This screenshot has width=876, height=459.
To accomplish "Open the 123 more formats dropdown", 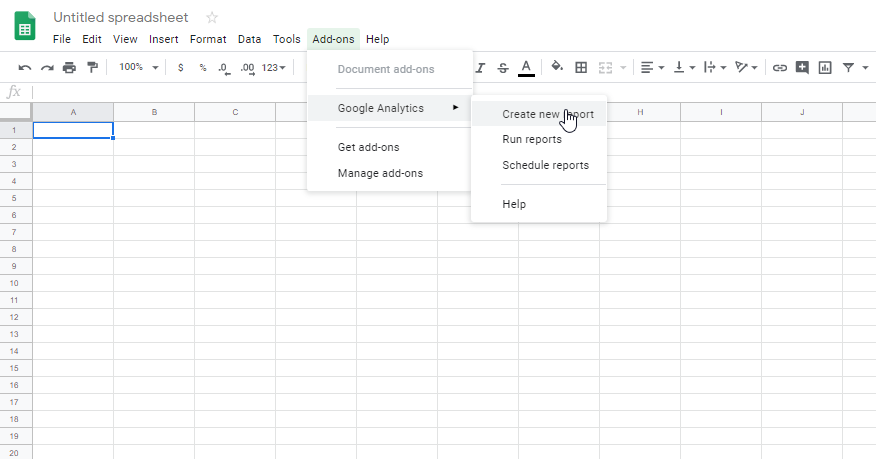I will (x=273, y=68).
